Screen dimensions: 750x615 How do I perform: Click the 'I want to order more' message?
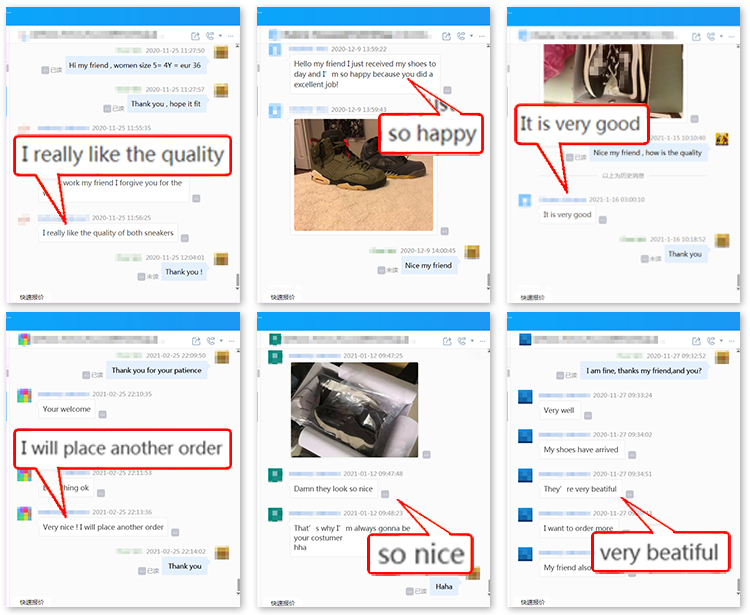(x=578, y=528)
